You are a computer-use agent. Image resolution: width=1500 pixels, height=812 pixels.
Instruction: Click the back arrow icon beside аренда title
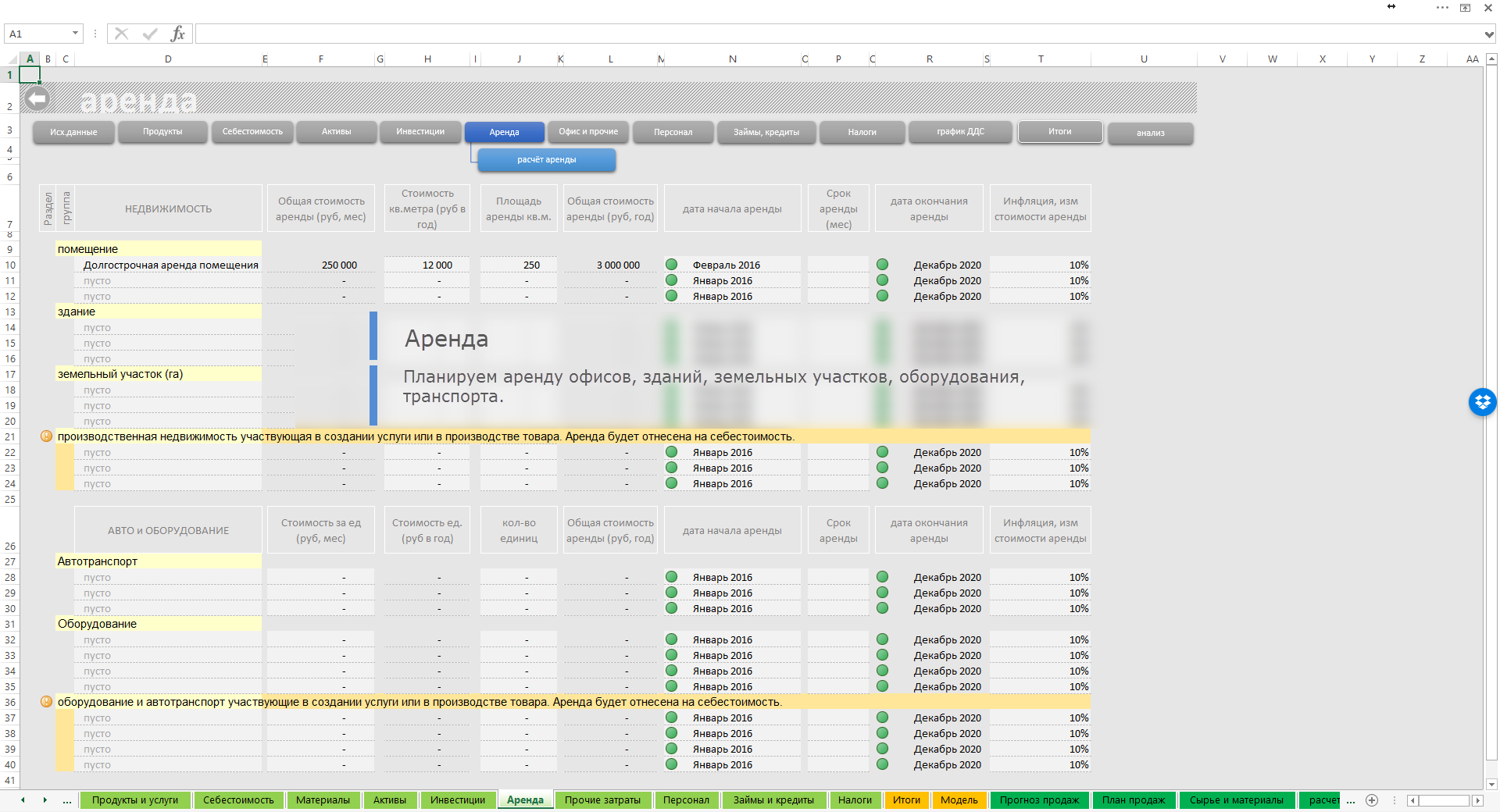pyautogui.click(x=37, y=99)
